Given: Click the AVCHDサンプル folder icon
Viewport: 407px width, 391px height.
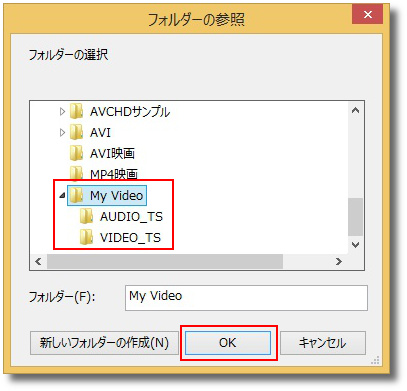Looking at the screenshot, I should [x=77, y=111].
